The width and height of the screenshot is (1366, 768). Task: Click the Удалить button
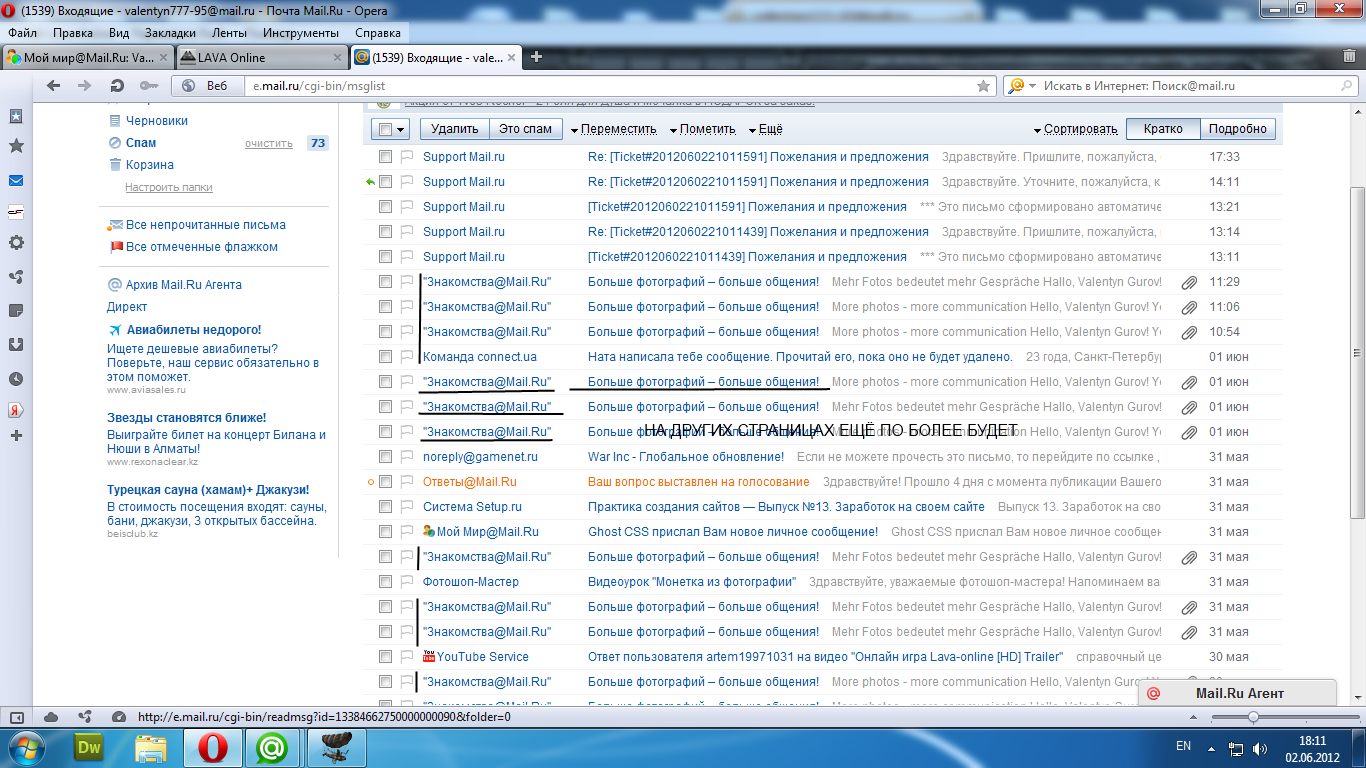pyautogui.click(x=455, y=129)
